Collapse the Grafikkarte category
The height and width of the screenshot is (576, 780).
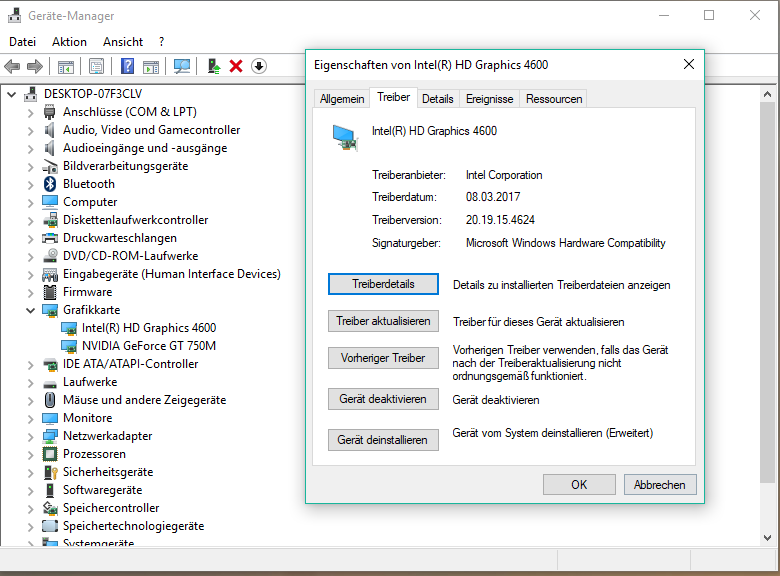click(30, 310)
